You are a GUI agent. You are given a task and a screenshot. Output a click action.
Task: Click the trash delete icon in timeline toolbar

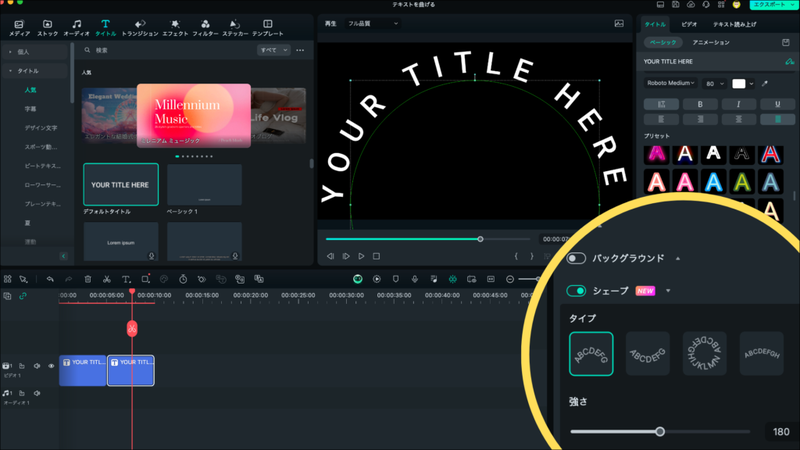[x=88, y=279]
